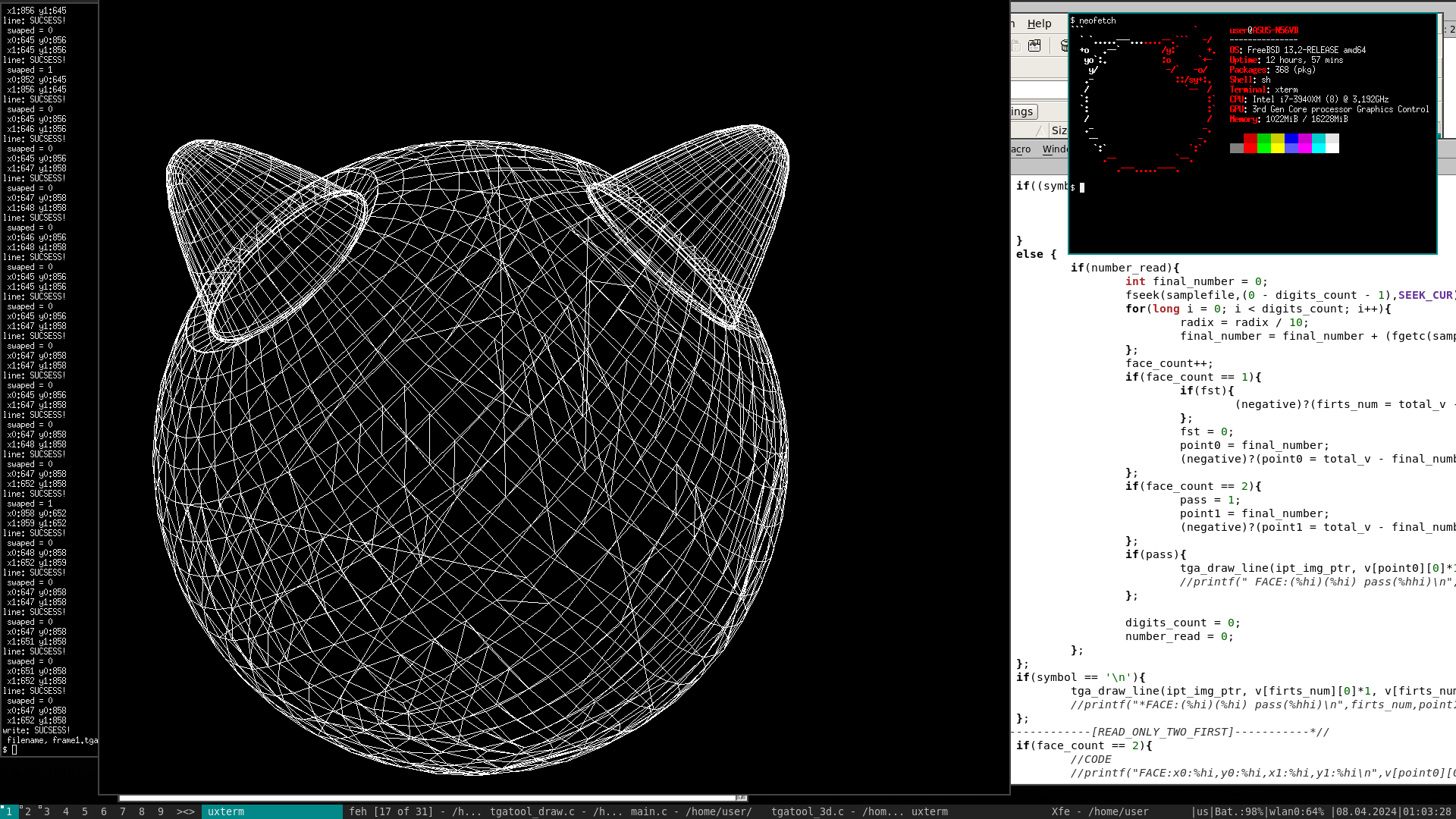Click the 'if(number_read){' code line
The height and width of the screenshot is (819, 1456).
tap(1125, 268)
